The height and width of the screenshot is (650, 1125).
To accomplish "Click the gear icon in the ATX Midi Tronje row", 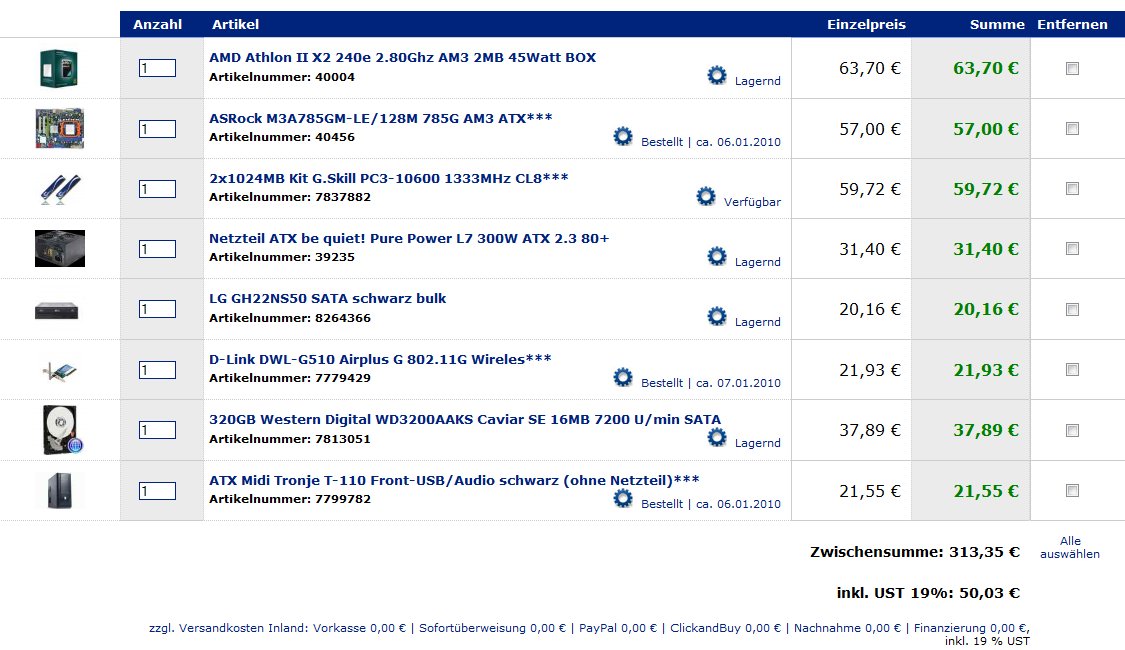I will 623,498.
